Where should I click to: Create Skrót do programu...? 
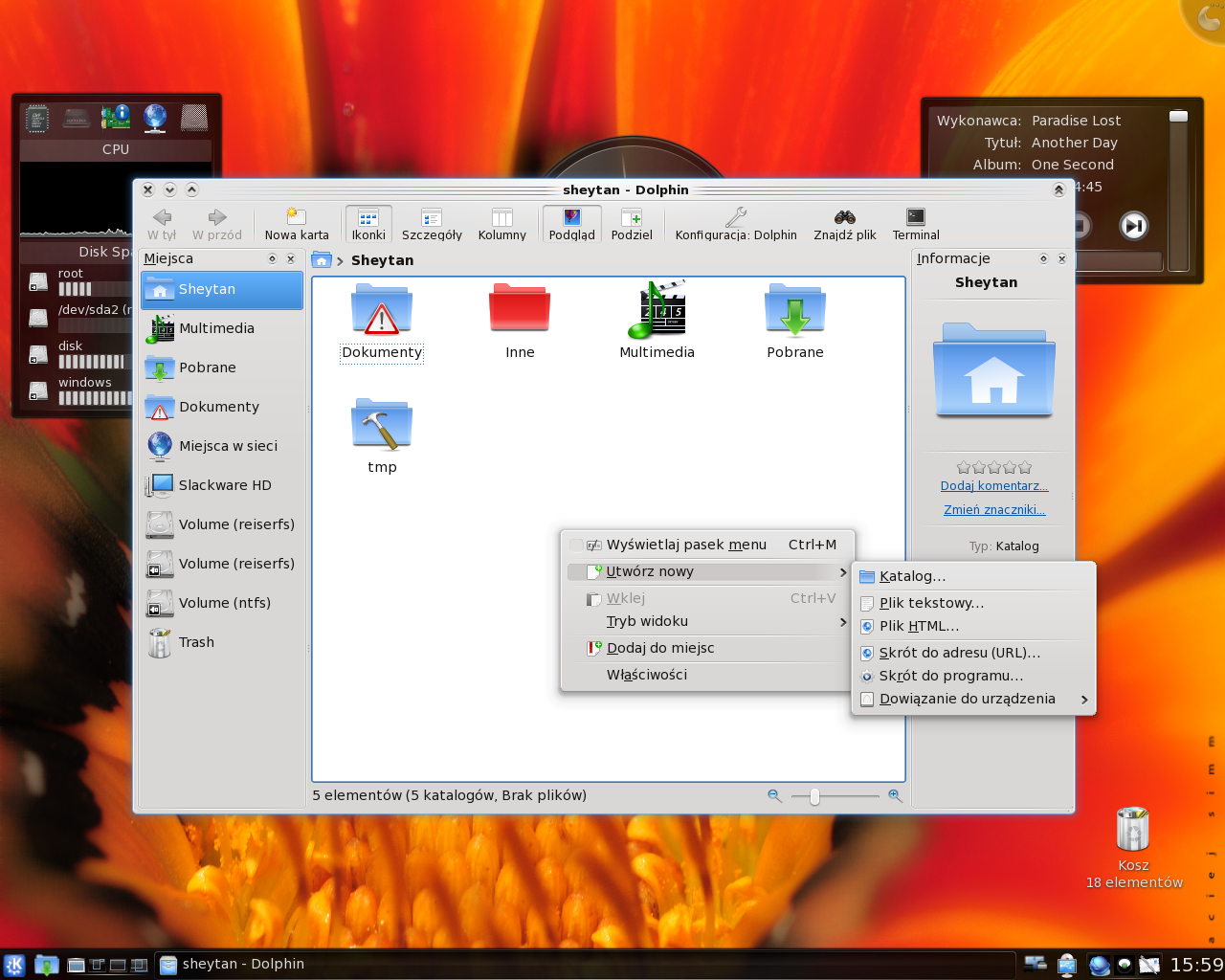[x=973, y=676]
